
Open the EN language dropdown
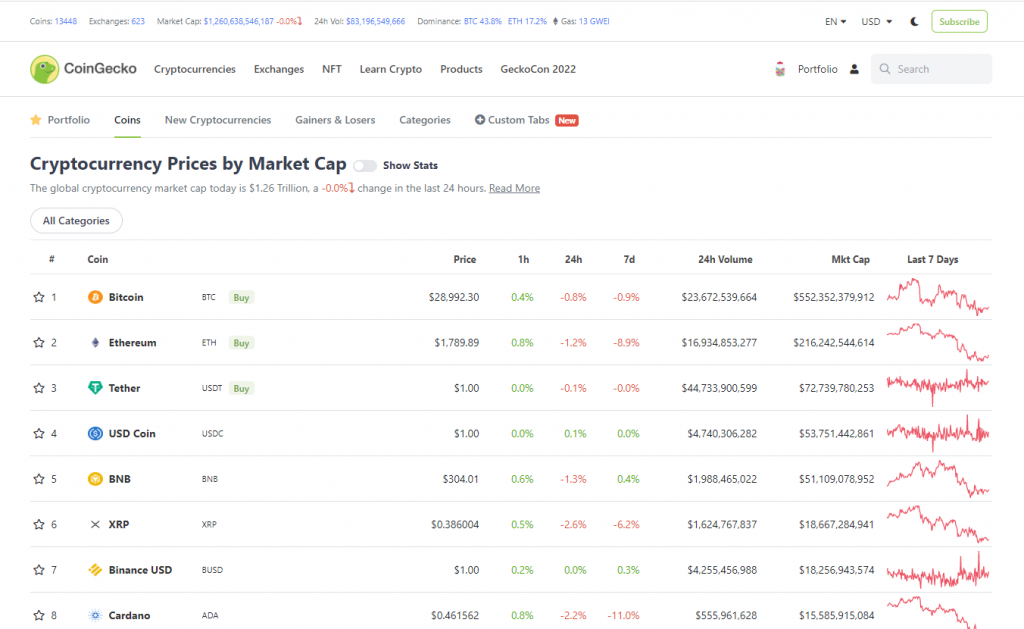pos(835,22)
